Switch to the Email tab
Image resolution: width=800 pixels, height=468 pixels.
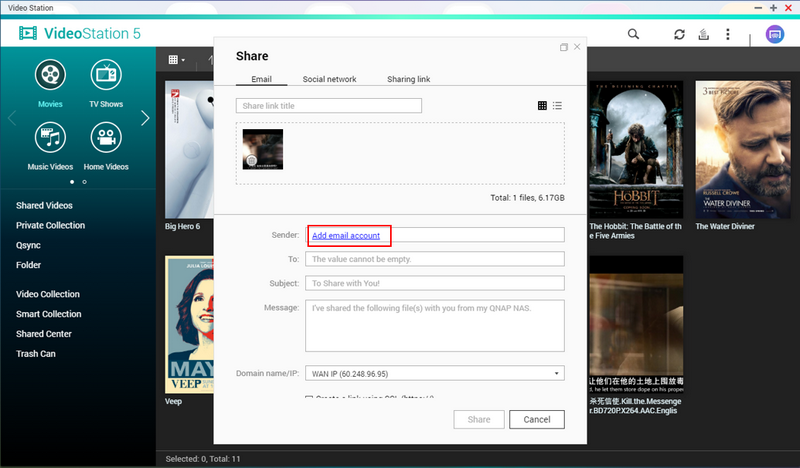click(261, 79)
